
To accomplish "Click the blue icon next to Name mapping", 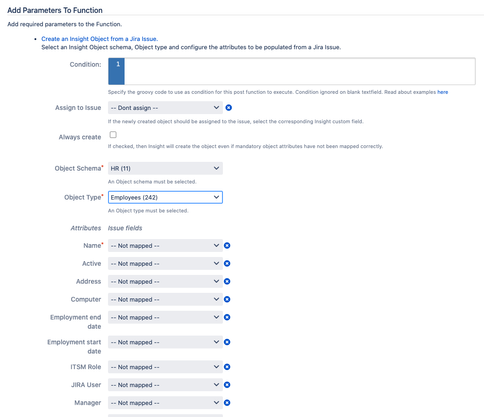I will 227,246.
